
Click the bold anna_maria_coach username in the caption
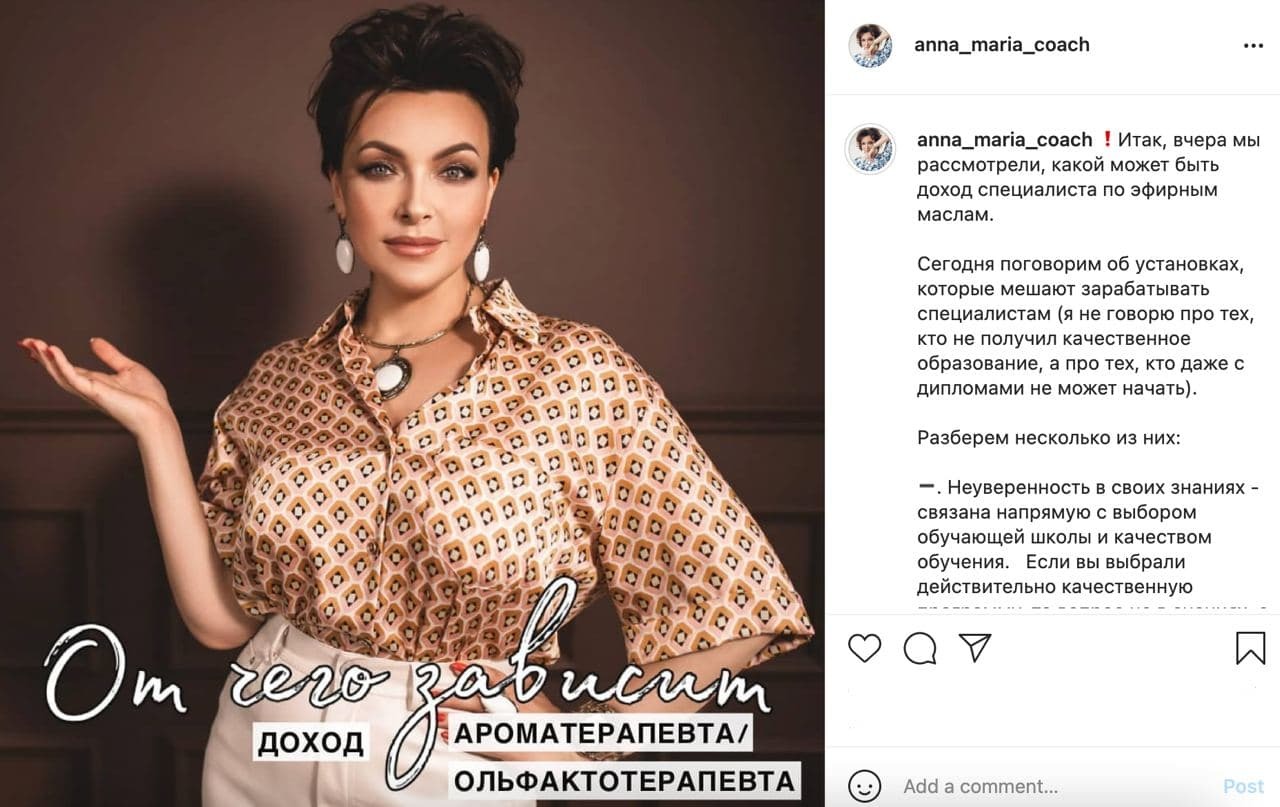[1005, 140]
